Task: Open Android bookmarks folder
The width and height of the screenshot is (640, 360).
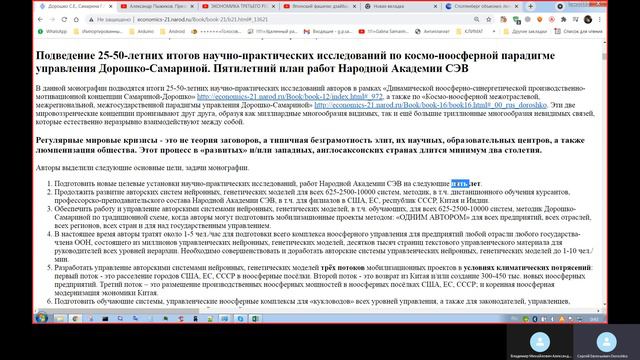Action: click(173, 31)
